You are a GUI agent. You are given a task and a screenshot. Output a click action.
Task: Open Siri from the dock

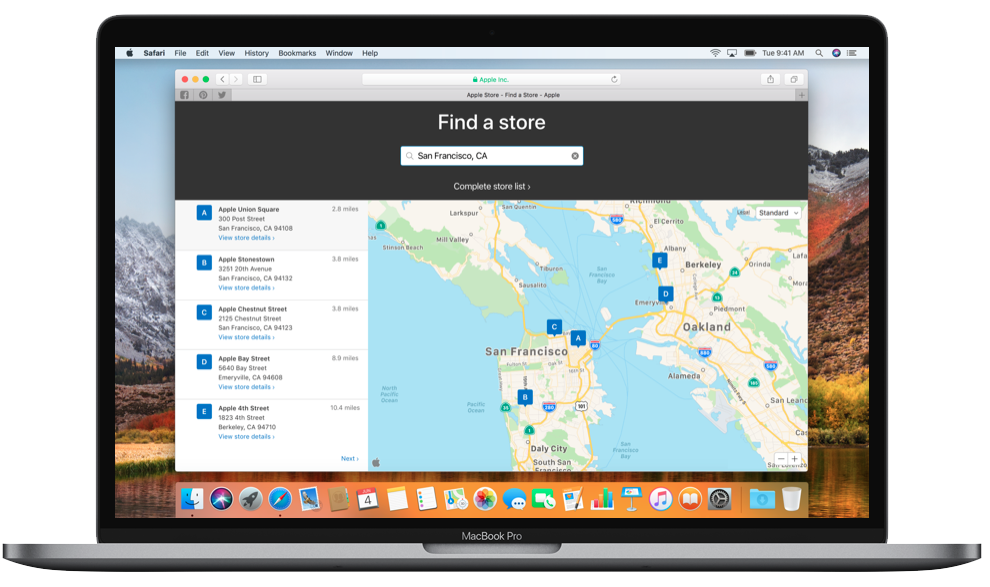(x=222, y=499)
